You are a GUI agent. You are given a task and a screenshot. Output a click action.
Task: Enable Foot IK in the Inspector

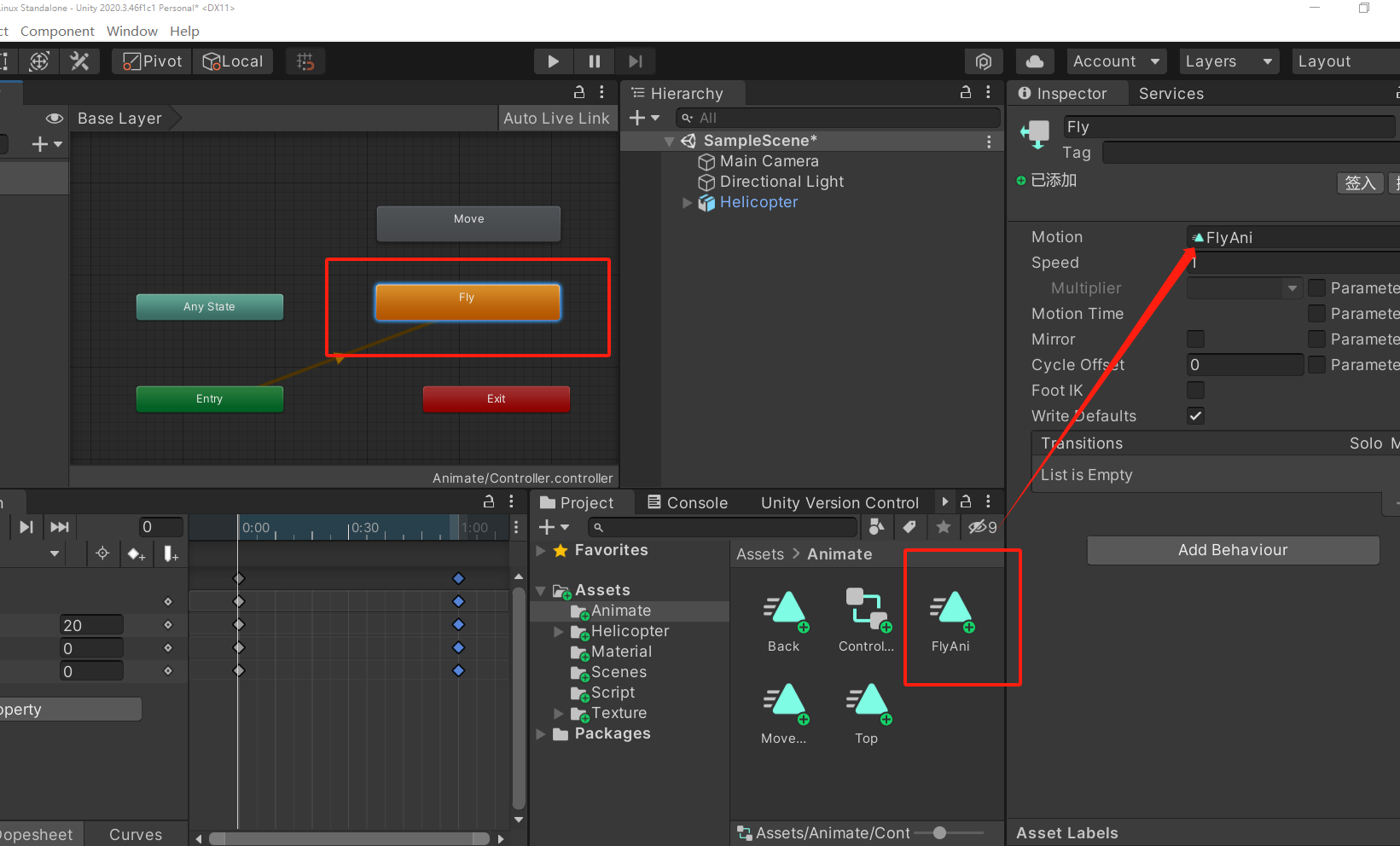click(1195, 390)
